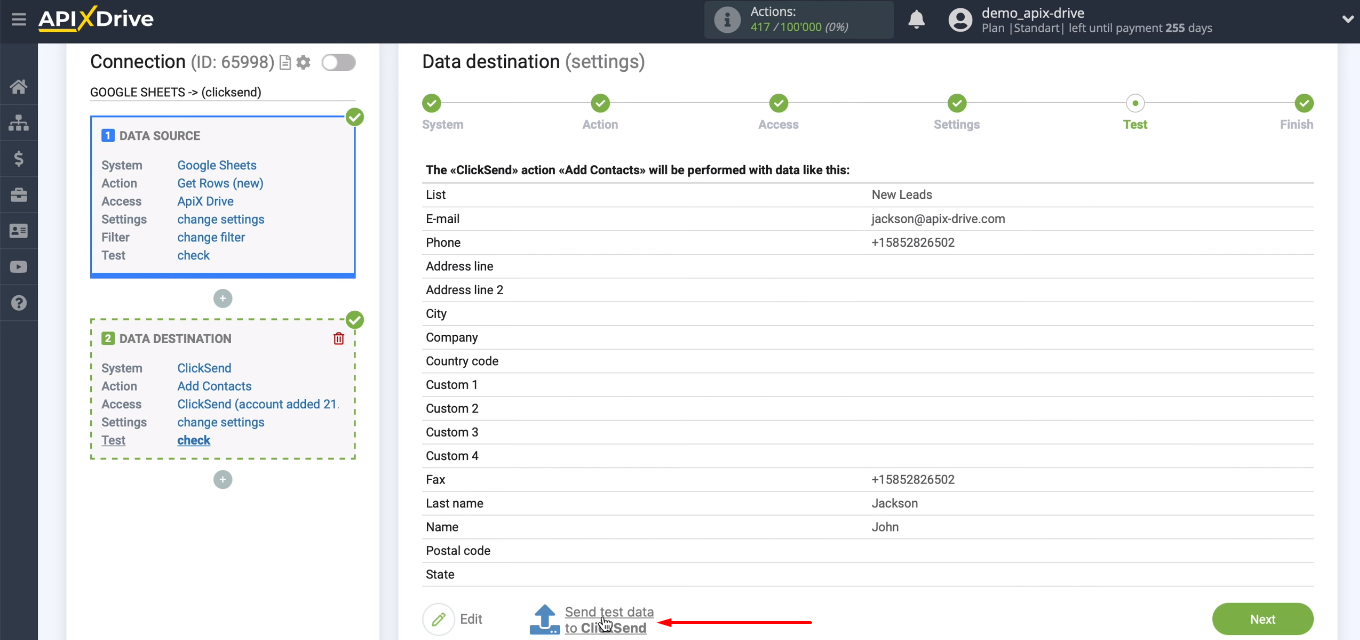Go to the System step
The width and height of the screenshot is (1360, 640).
[x=432, y=103]
